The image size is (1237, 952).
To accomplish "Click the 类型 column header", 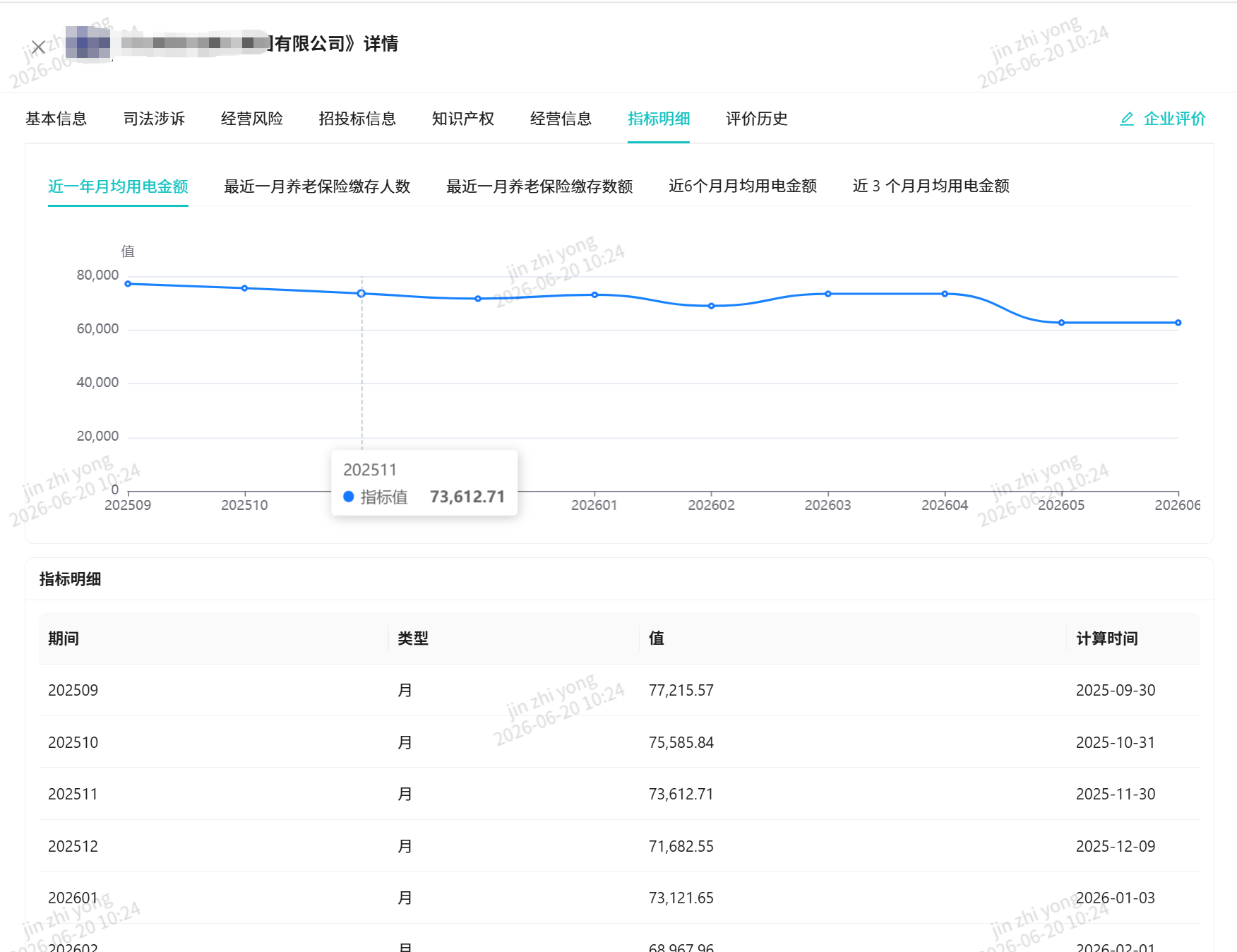I will (413, 638).
